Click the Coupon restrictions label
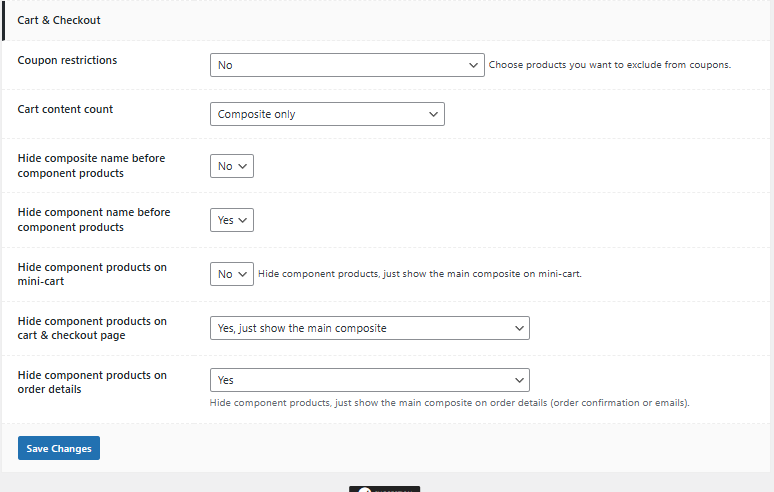The height and width of the screenshot is (492, 774). click(x=67, y=60)
